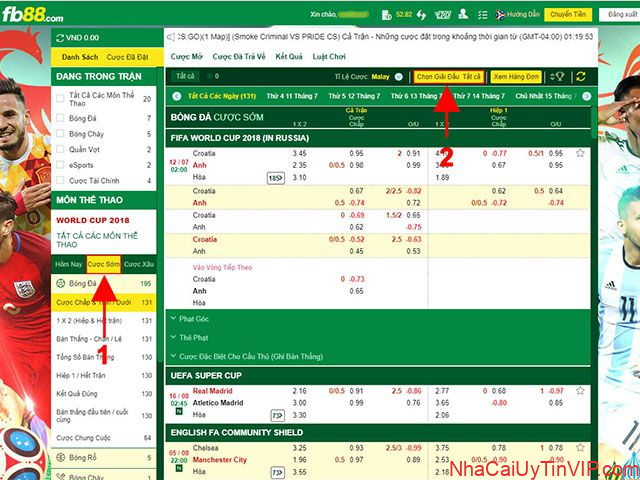This screenshot has width=640, height=480.
Task: Click the Chuyển Tiền button
Action: click(x=568, y=15)
